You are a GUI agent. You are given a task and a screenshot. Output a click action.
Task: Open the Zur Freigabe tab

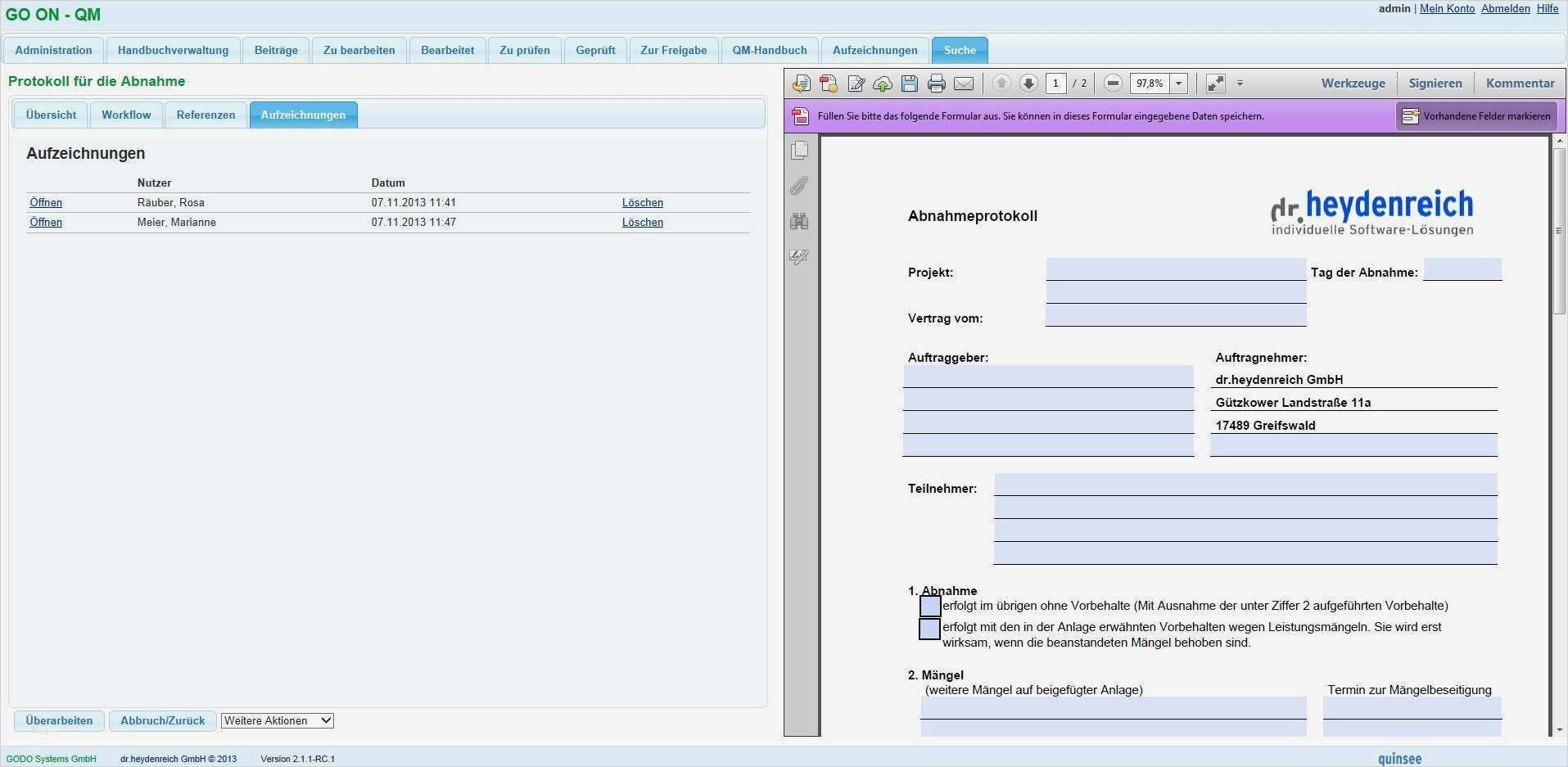coord(674,50)
